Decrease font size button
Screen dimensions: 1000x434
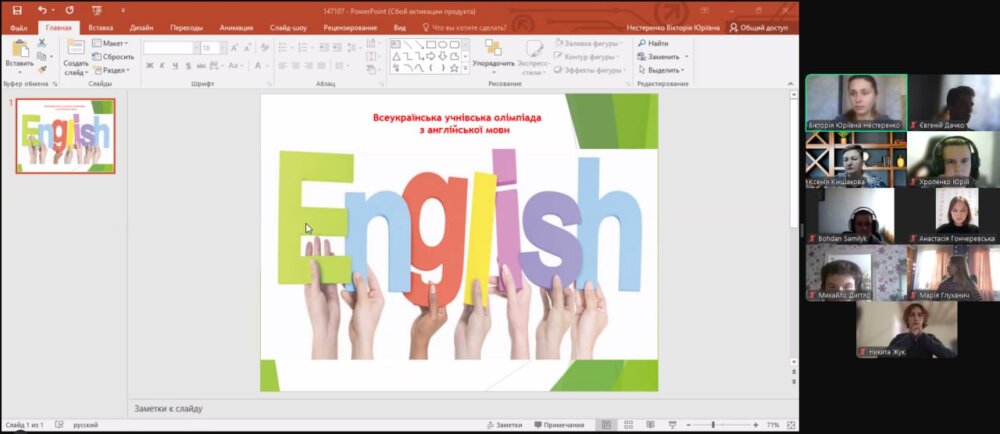[x=246, y=48]
